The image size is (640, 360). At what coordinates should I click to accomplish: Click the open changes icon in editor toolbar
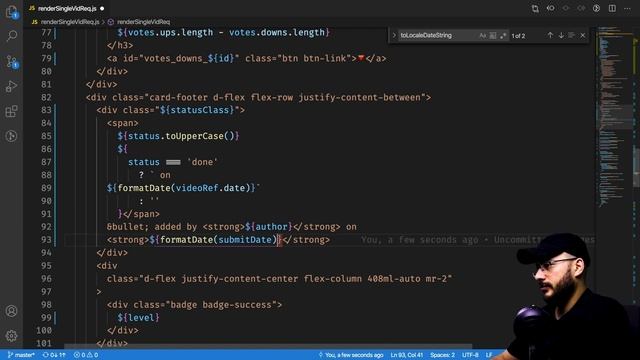535,9
